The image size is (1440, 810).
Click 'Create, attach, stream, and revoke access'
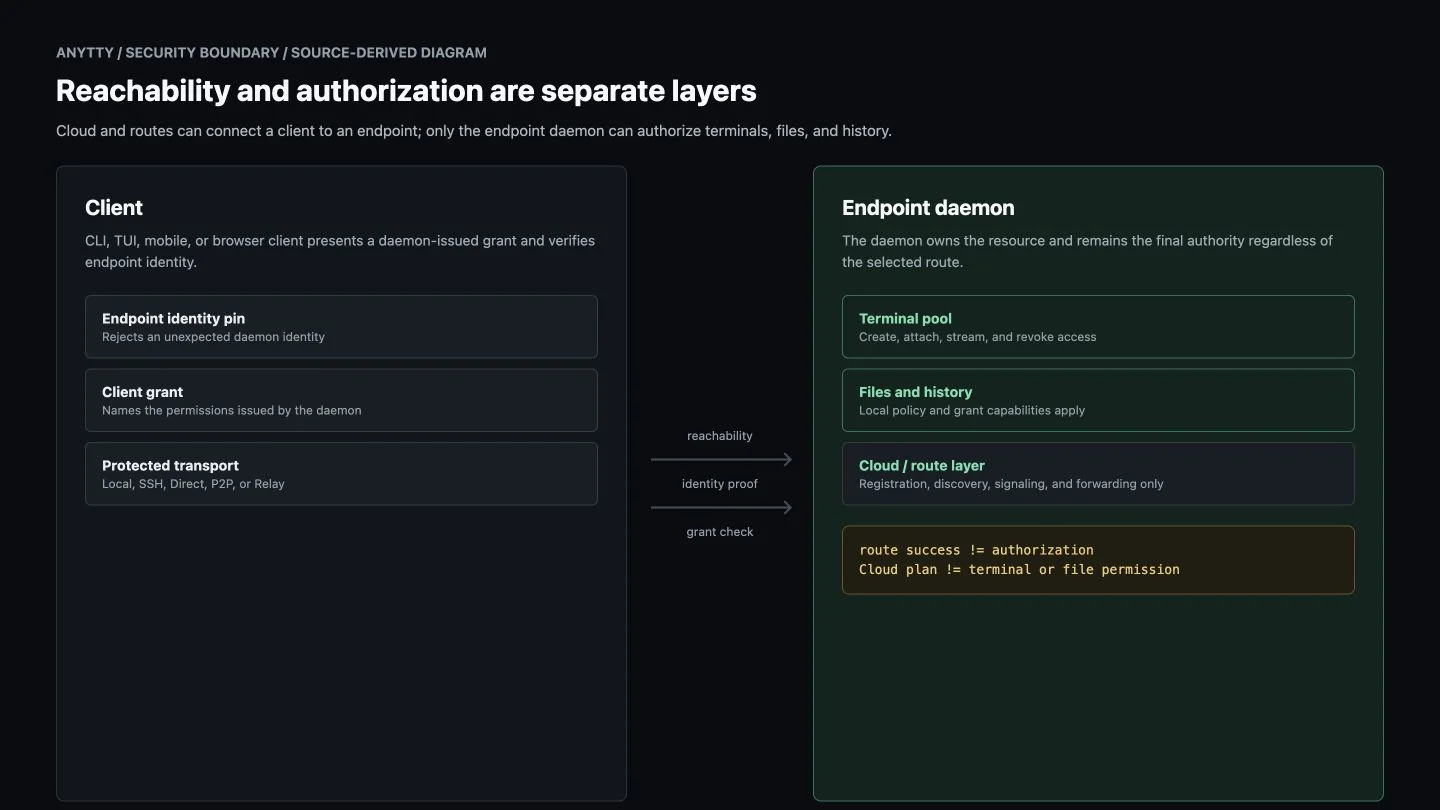(x=977, y=337)
